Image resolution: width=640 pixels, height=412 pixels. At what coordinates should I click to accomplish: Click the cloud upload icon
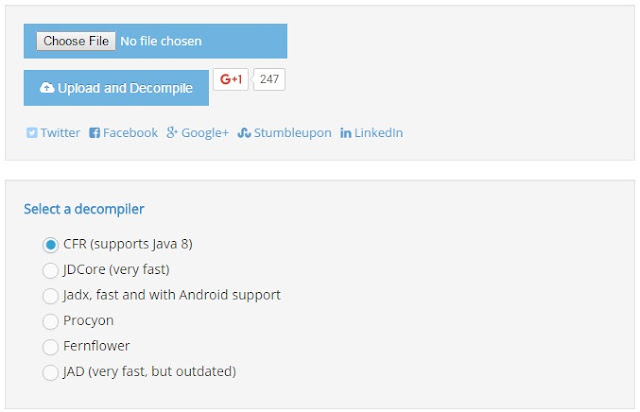tap(47, 87)
